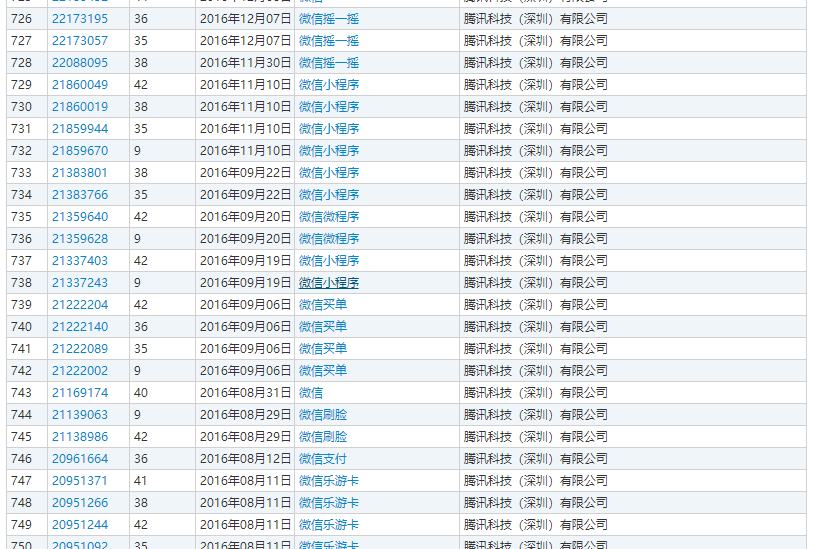Open registration number 20951371 link

(80, 481)
